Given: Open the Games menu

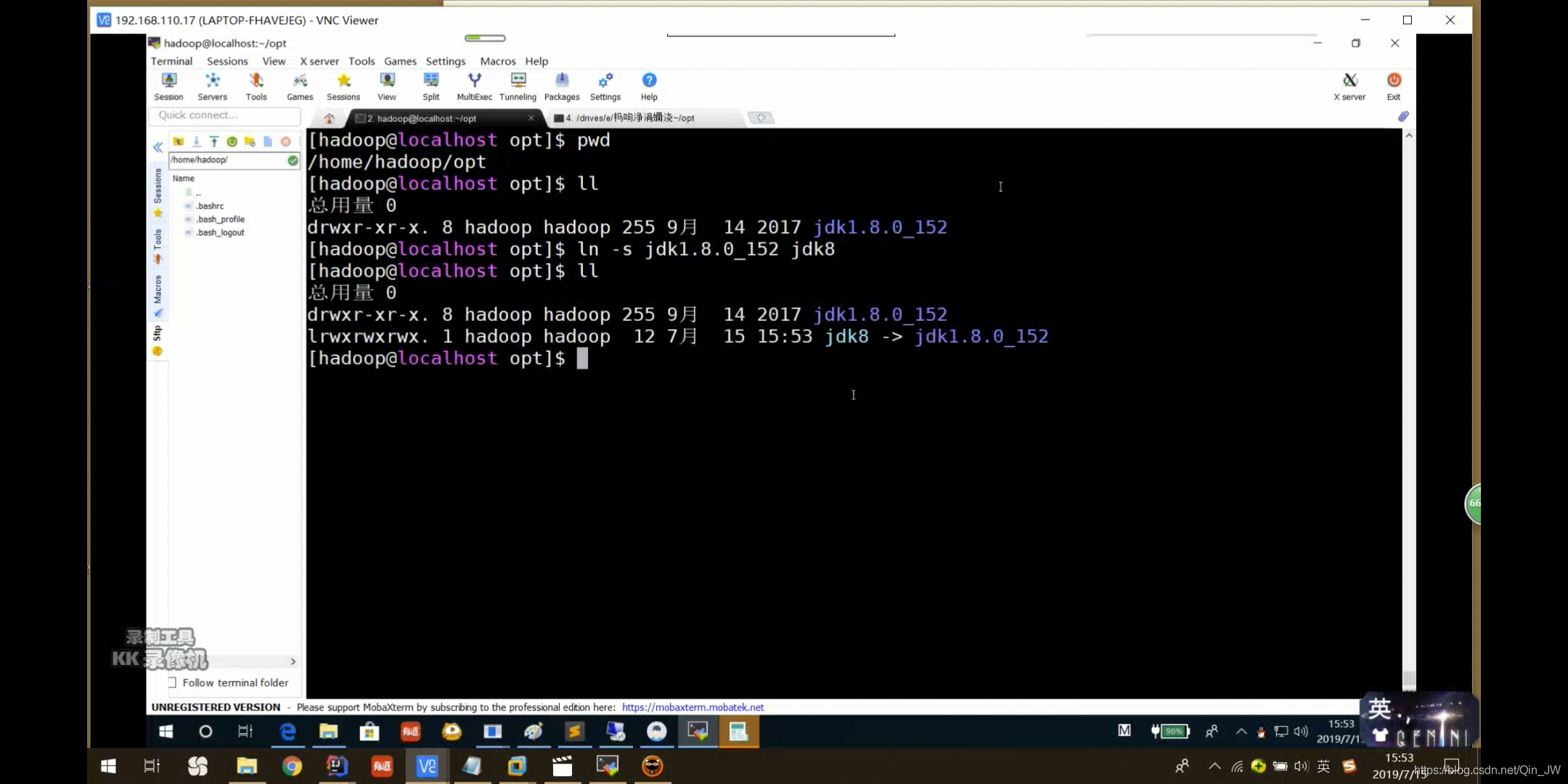Looking at the screenshot, I should coord(400,61).
